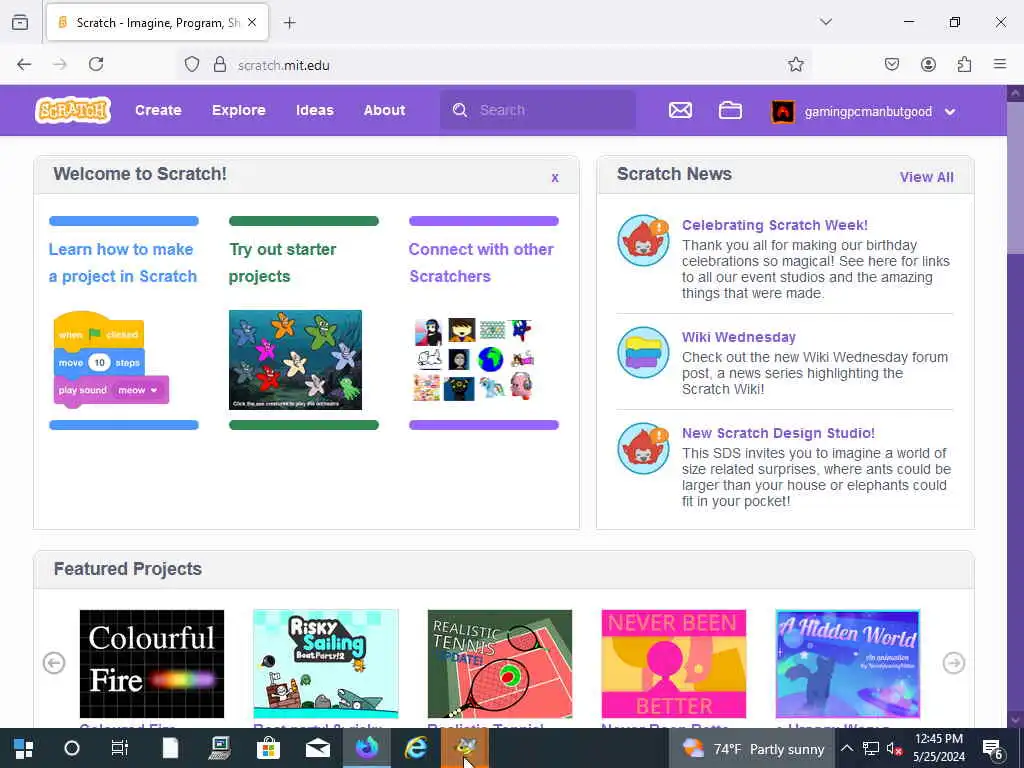This screenshot has width=1024, height=768.
Task: Open the Windows Start button
Action: [24, 748]
